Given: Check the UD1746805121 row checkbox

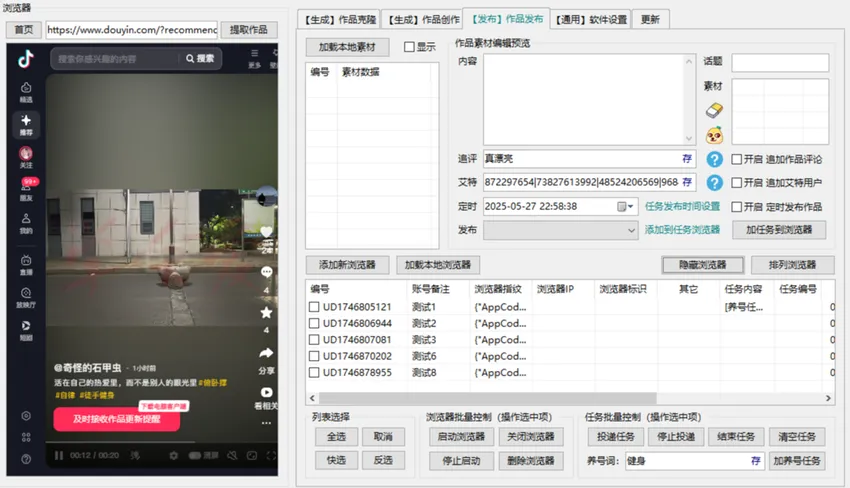Looking at the screenshot, I should (314, 307).
